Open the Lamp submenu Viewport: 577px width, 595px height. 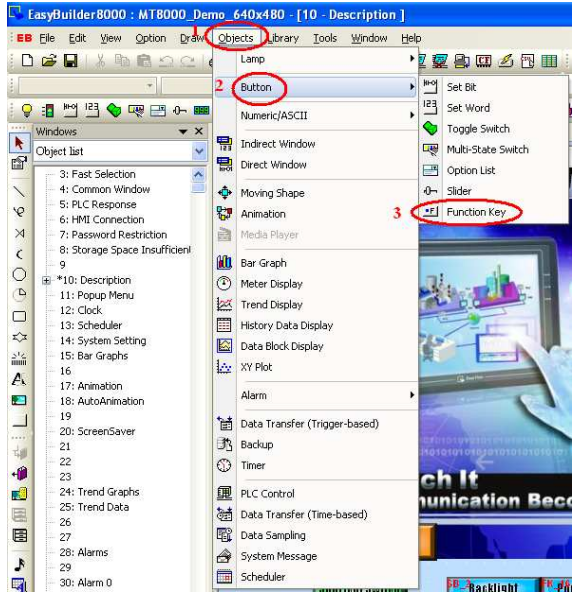point(316,59)
